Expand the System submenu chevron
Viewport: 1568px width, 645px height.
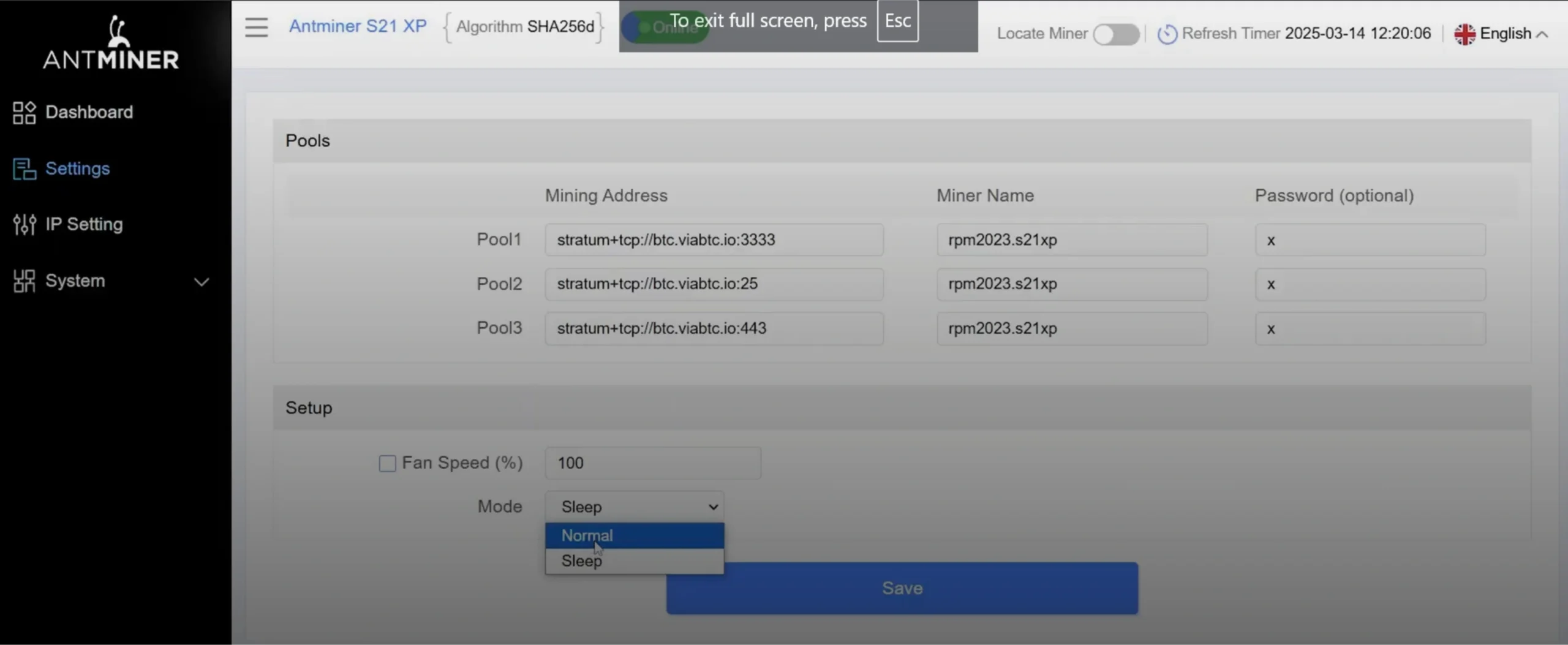202,282
